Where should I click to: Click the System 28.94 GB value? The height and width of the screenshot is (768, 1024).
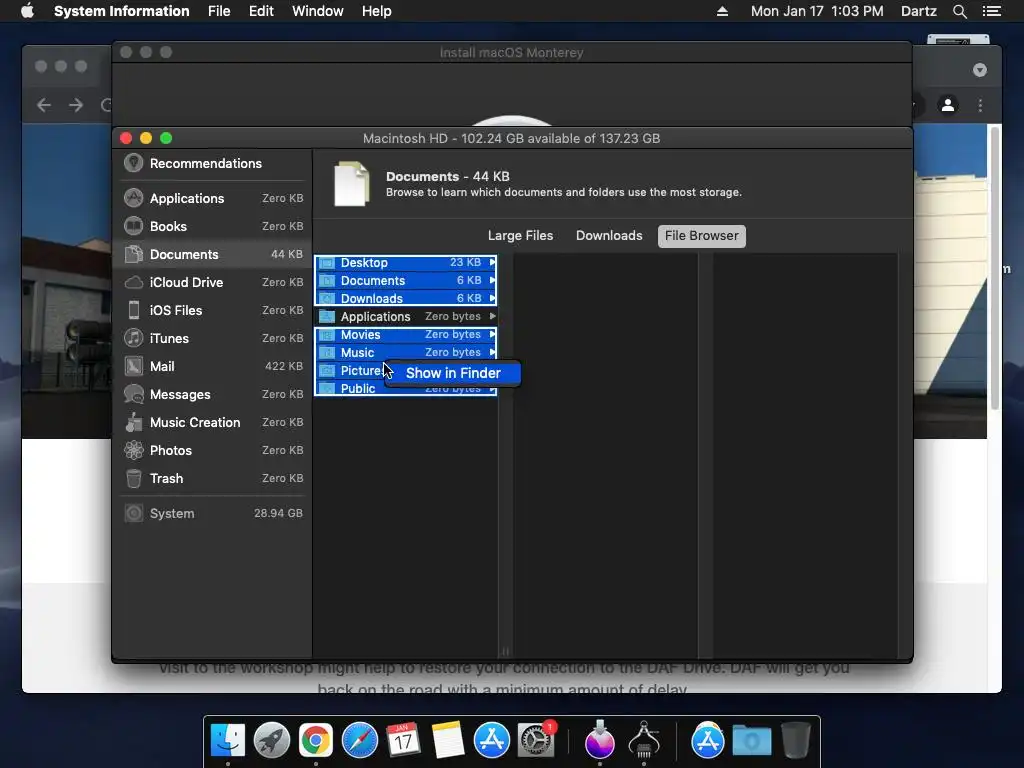pos(278,513)
